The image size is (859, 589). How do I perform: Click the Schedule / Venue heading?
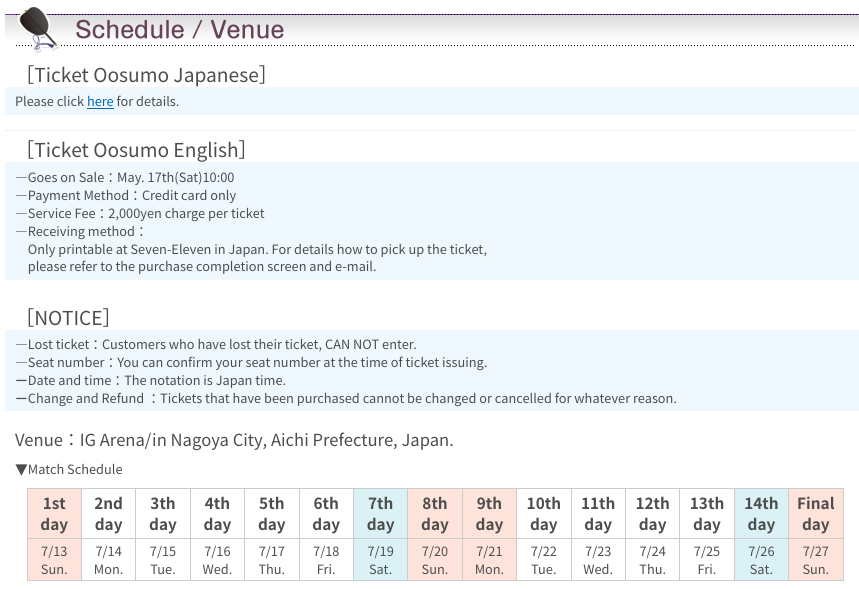click(x=180, y=30)
